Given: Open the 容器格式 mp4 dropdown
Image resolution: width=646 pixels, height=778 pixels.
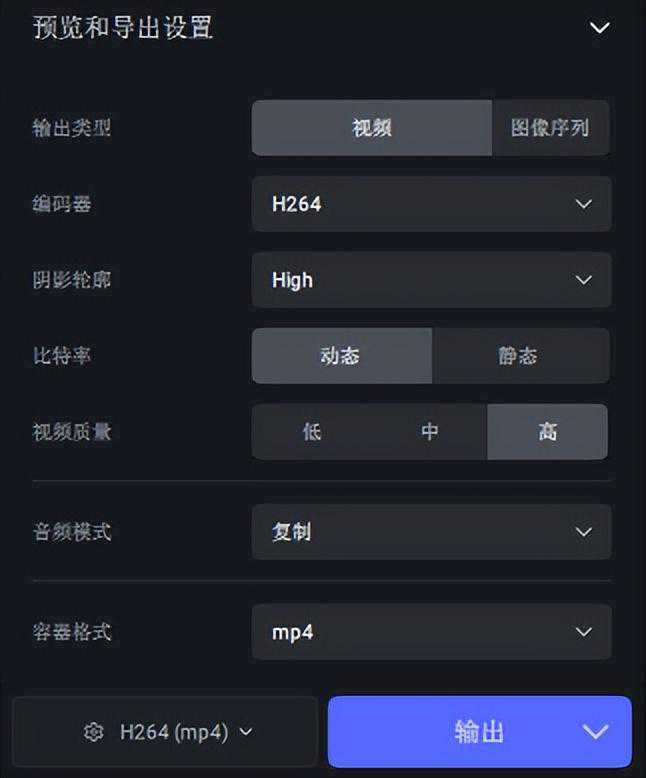Looking at the screenshot, I should pyautogui.click(x=431, y=632).
